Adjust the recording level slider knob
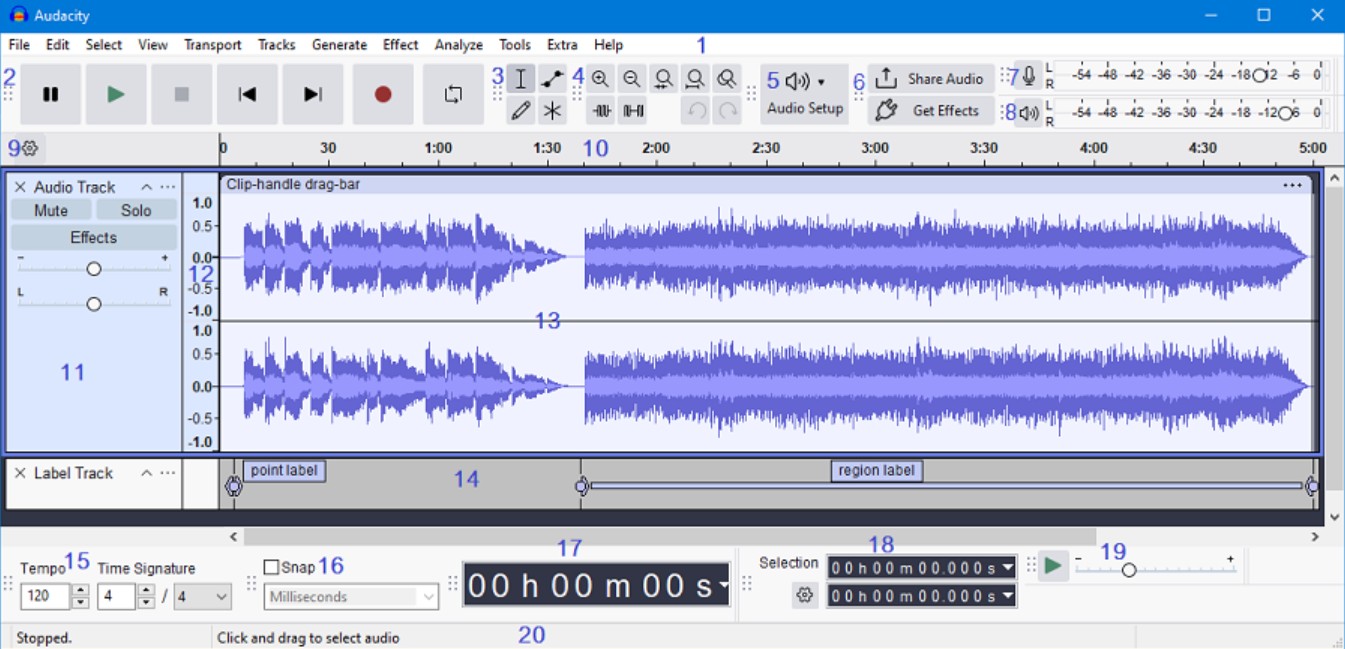 pyautogui.click(x=1260, y=75)
